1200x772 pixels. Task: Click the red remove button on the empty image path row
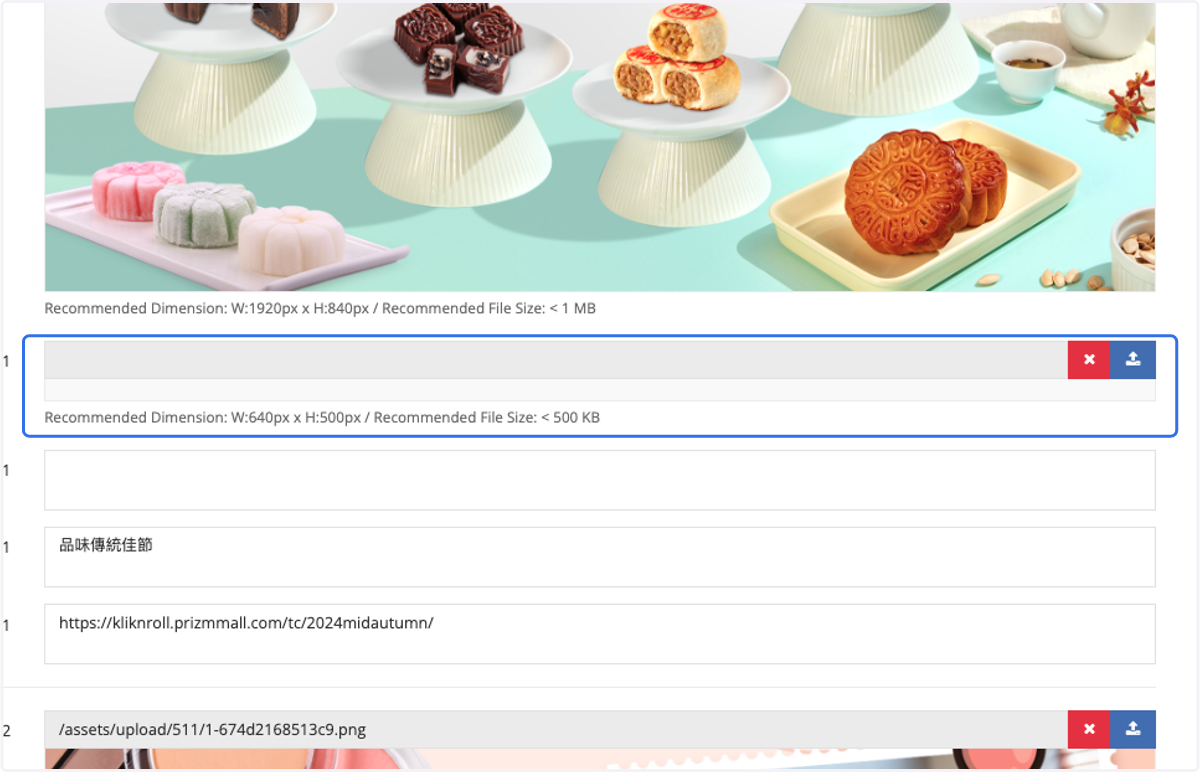pos(1089,360)
